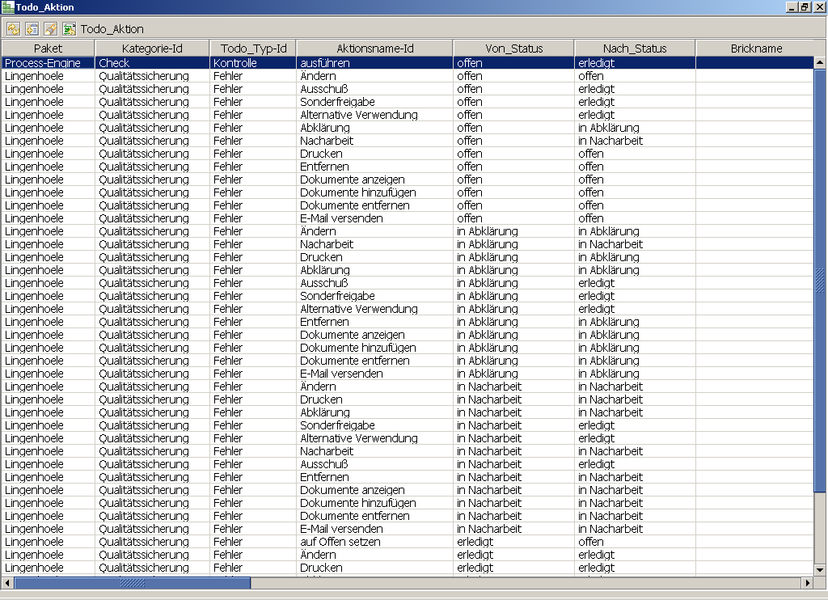
Task: Select the 'auf Offen setzen' action cell
Action: 340,542
